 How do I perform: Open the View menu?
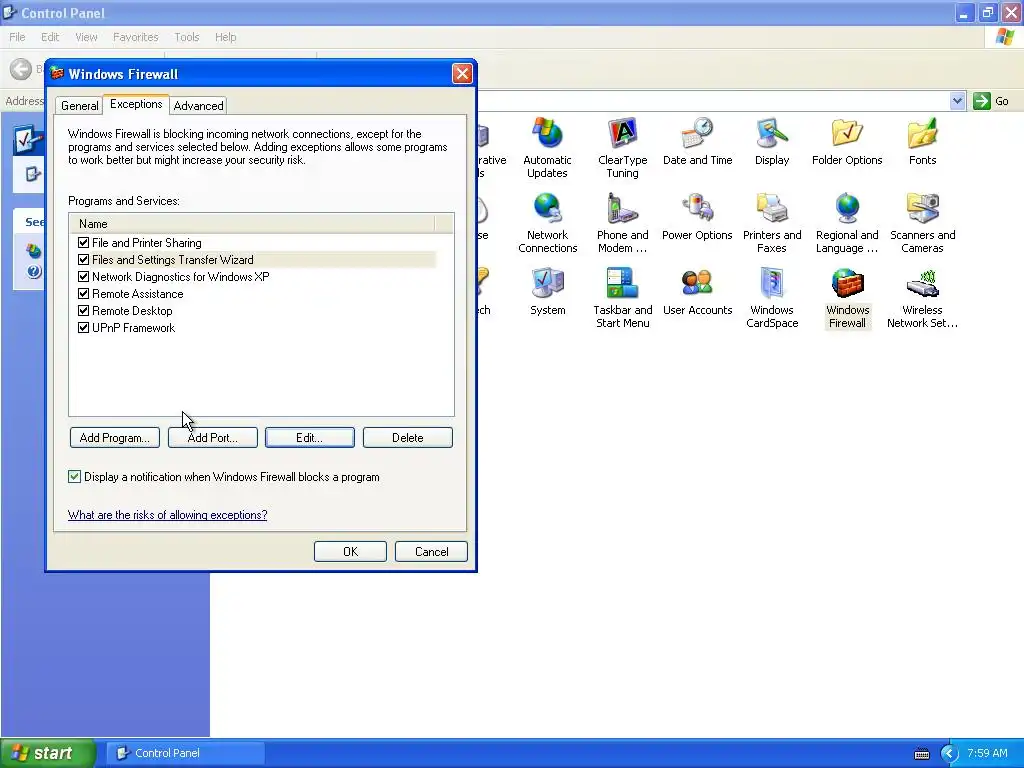point(86,37)
